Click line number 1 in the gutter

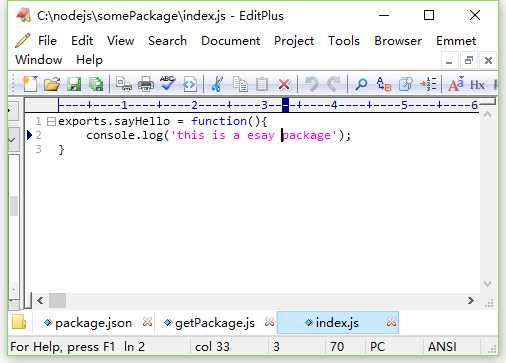pos(38,121)
